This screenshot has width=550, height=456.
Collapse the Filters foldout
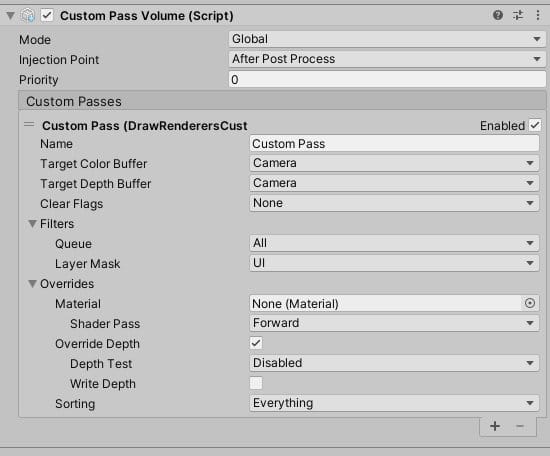(x=33, y=224)
